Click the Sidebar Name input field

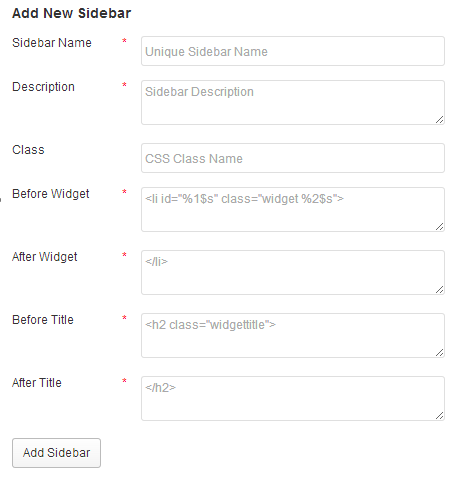pyautogui.click(x=293, y=51)
